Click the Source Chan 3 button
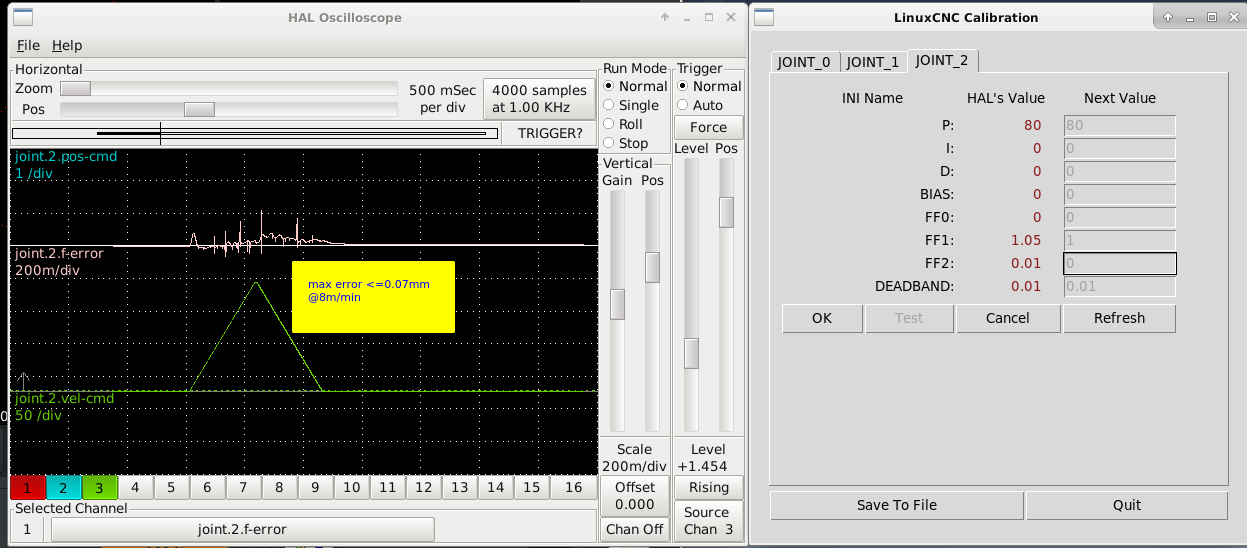The height and width of the screenshot is (548, 1247). pyautogui.click(x=708, y=520)
